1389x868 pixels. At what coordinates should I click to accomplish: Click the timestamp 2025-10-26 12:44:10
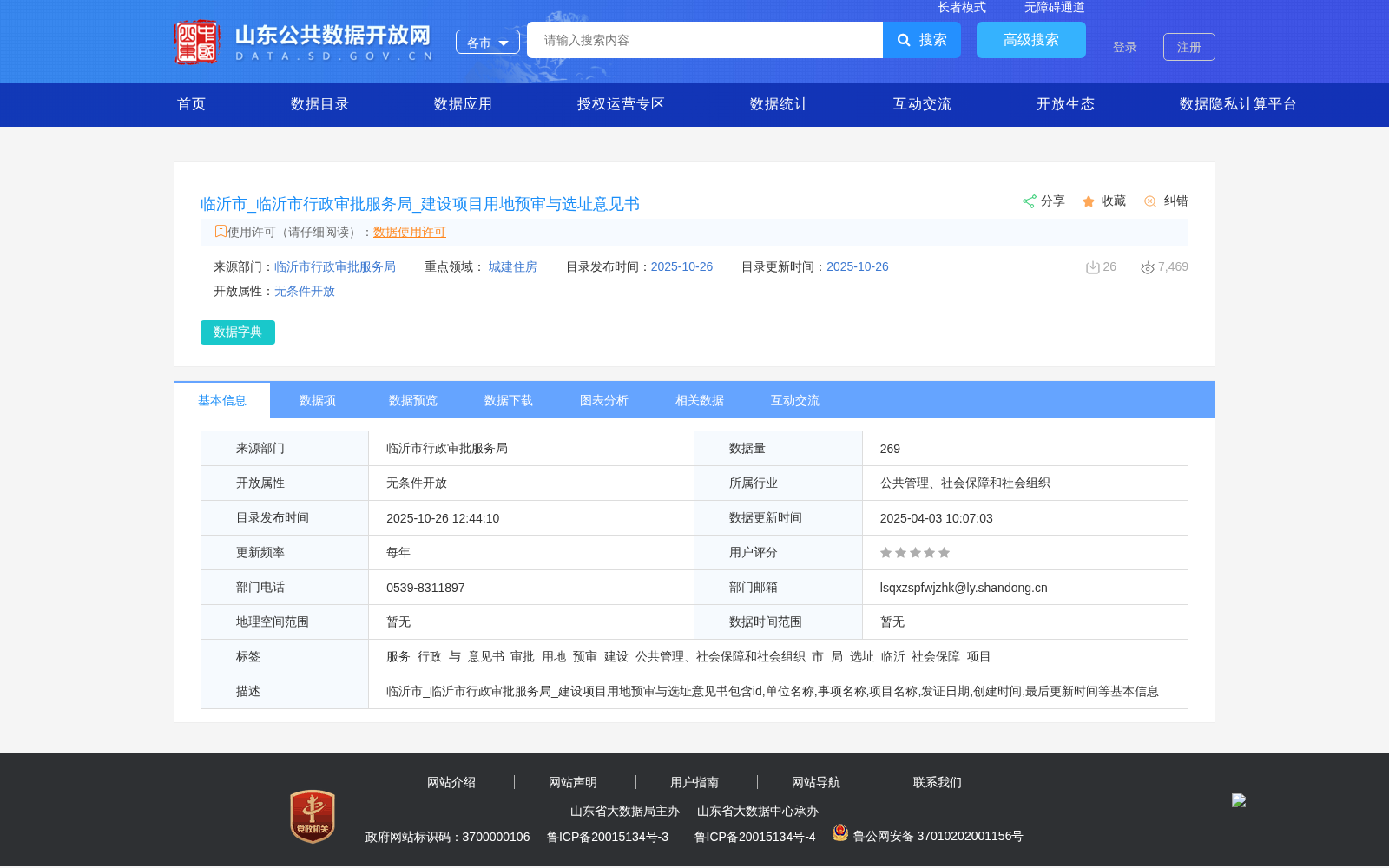(443, 518)
